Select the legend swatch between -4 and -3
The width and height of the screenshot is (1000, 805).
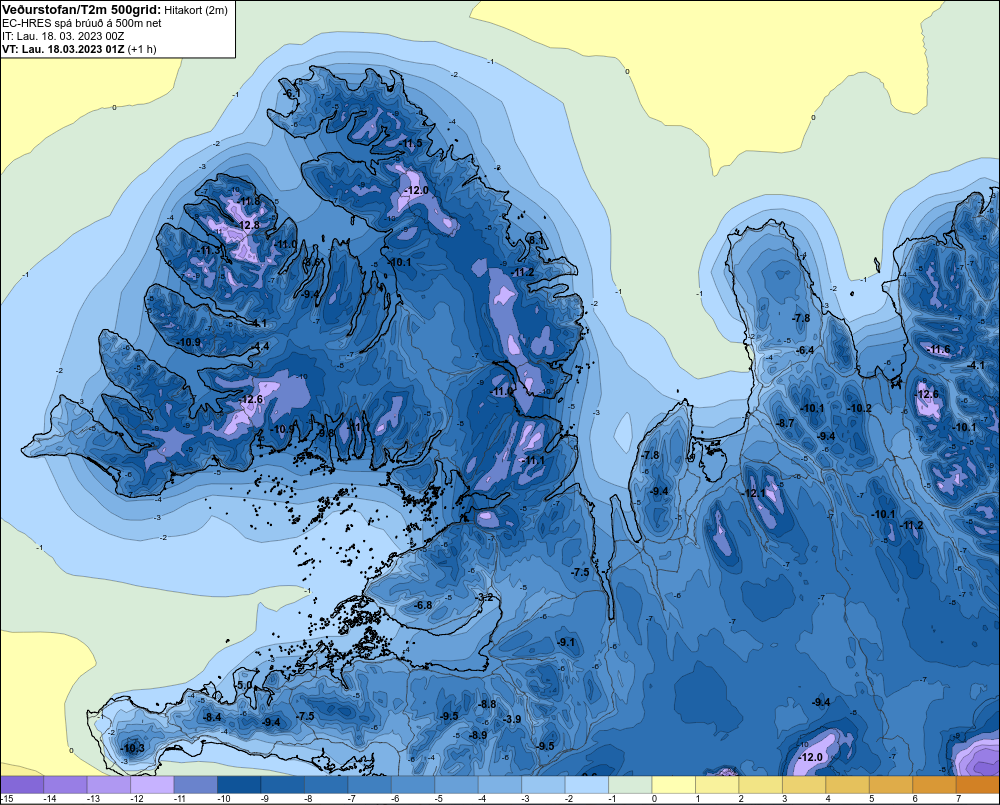pyautogui.click(x=500, y=785)
